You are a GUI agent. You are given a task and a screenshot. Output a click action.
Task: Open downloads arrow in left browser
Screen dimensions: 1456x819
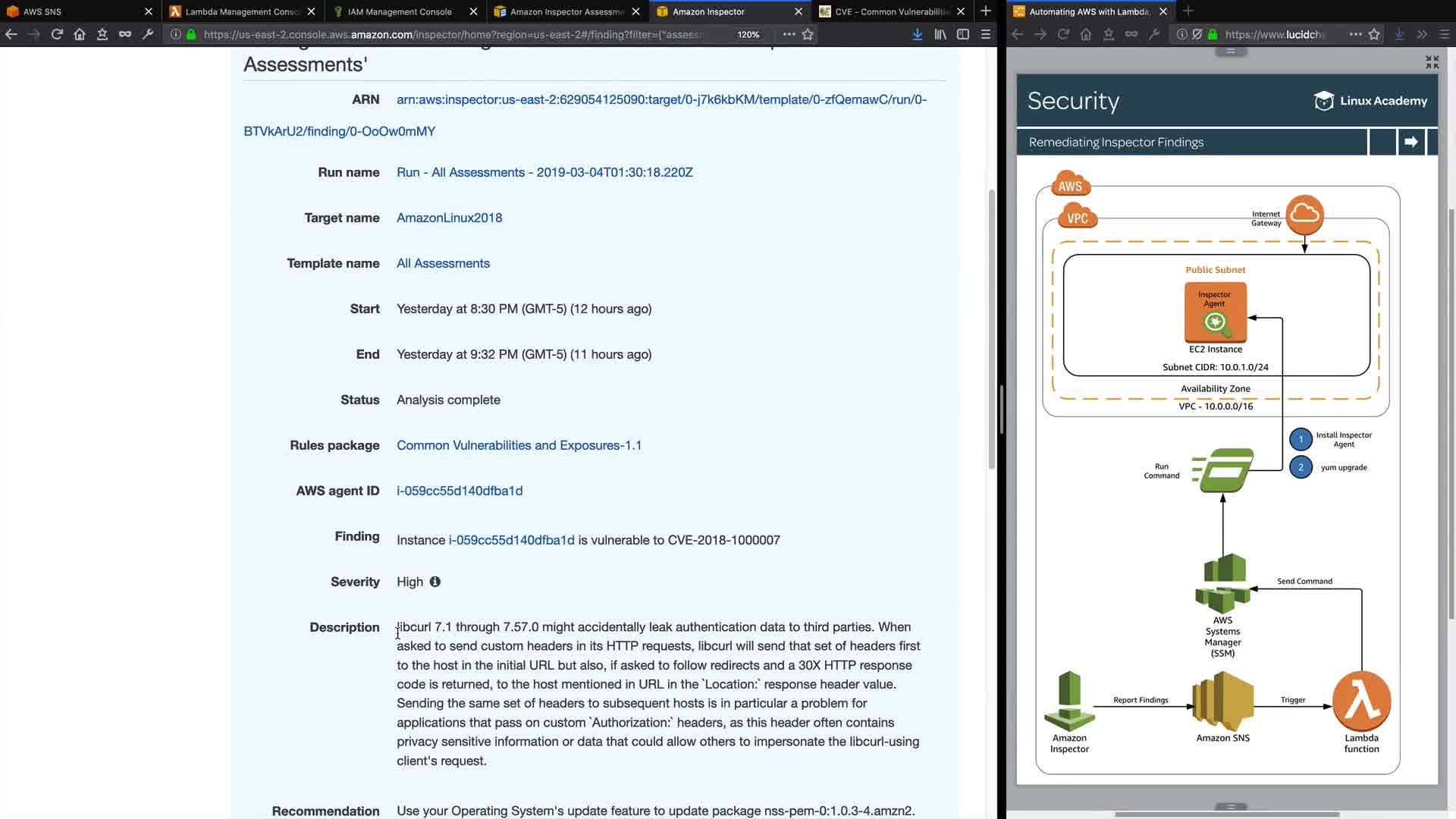click(x=917, y=34)
